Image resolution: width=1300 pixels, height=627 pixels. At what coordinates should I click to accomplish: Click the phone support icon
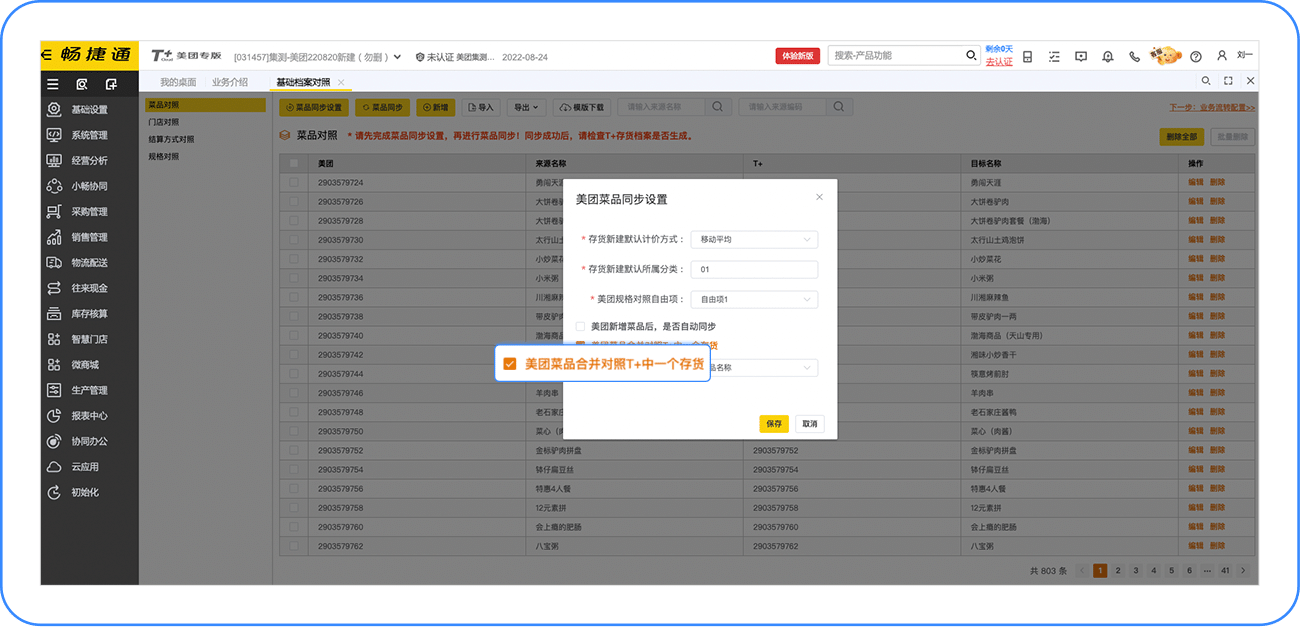click(x=1134, y=56)
